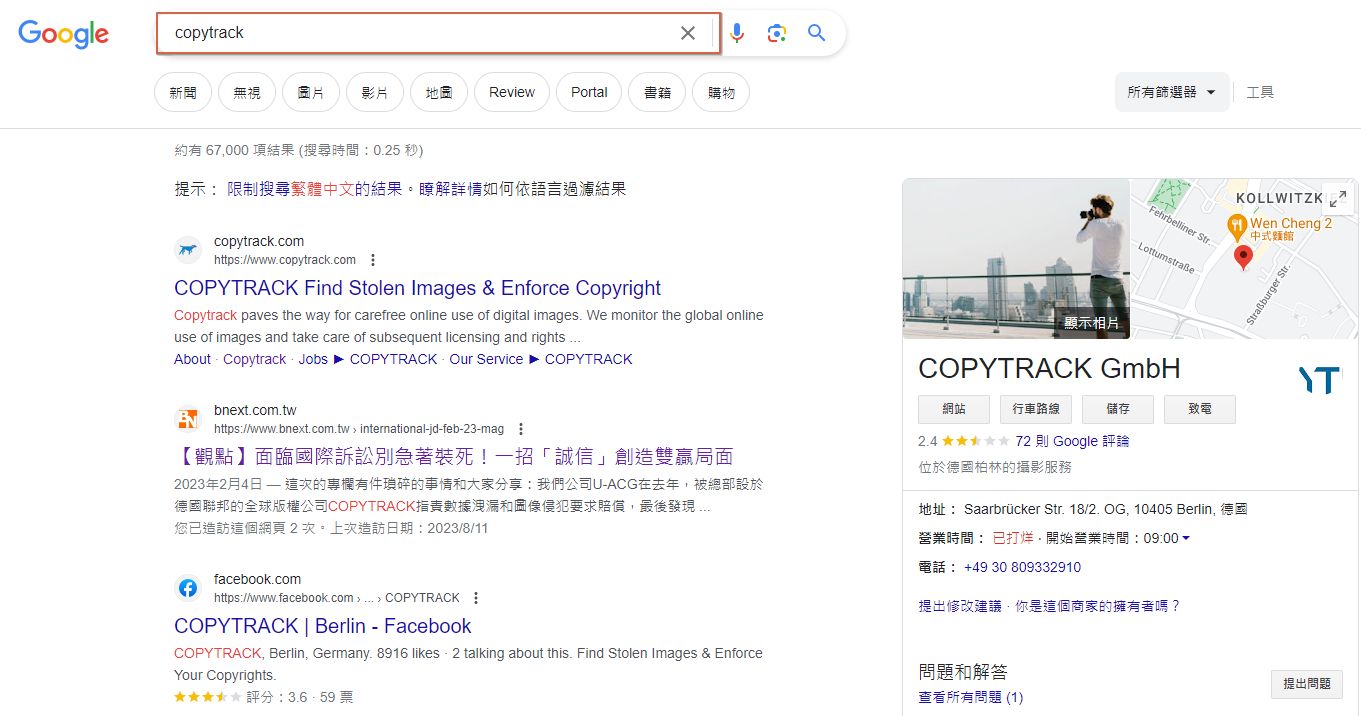This screenshot has height=716, width=1361.
Task: Open the 所有篩選器 dropdown
Action: point(1172,92)
